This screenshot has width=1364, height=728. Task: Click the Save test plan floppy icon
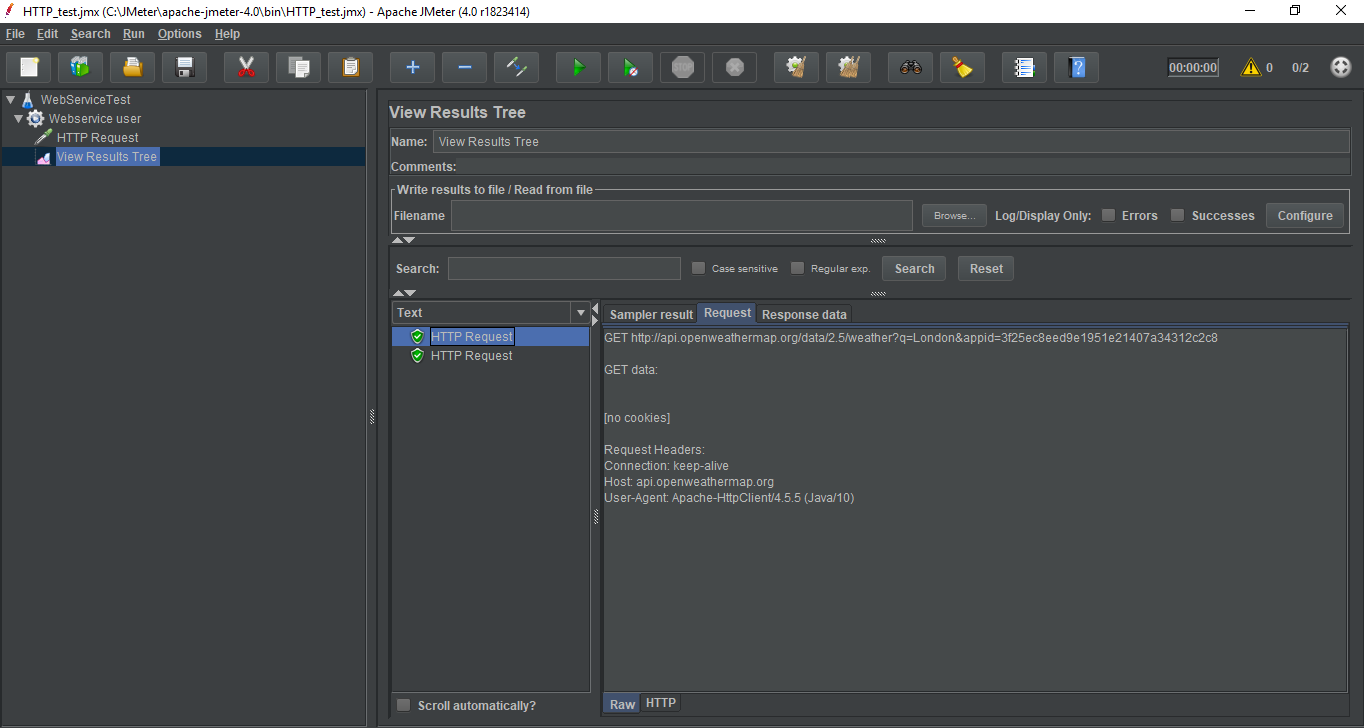[x=184, y=68]
